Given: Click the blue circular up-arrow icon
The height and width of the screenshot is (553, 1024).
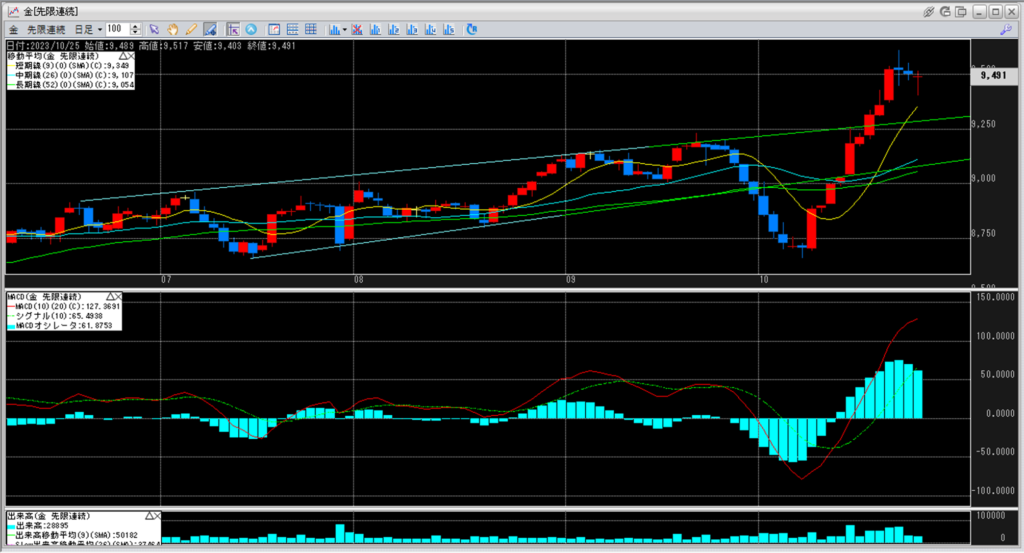Looking at the screenshot, I should (250, 29).
